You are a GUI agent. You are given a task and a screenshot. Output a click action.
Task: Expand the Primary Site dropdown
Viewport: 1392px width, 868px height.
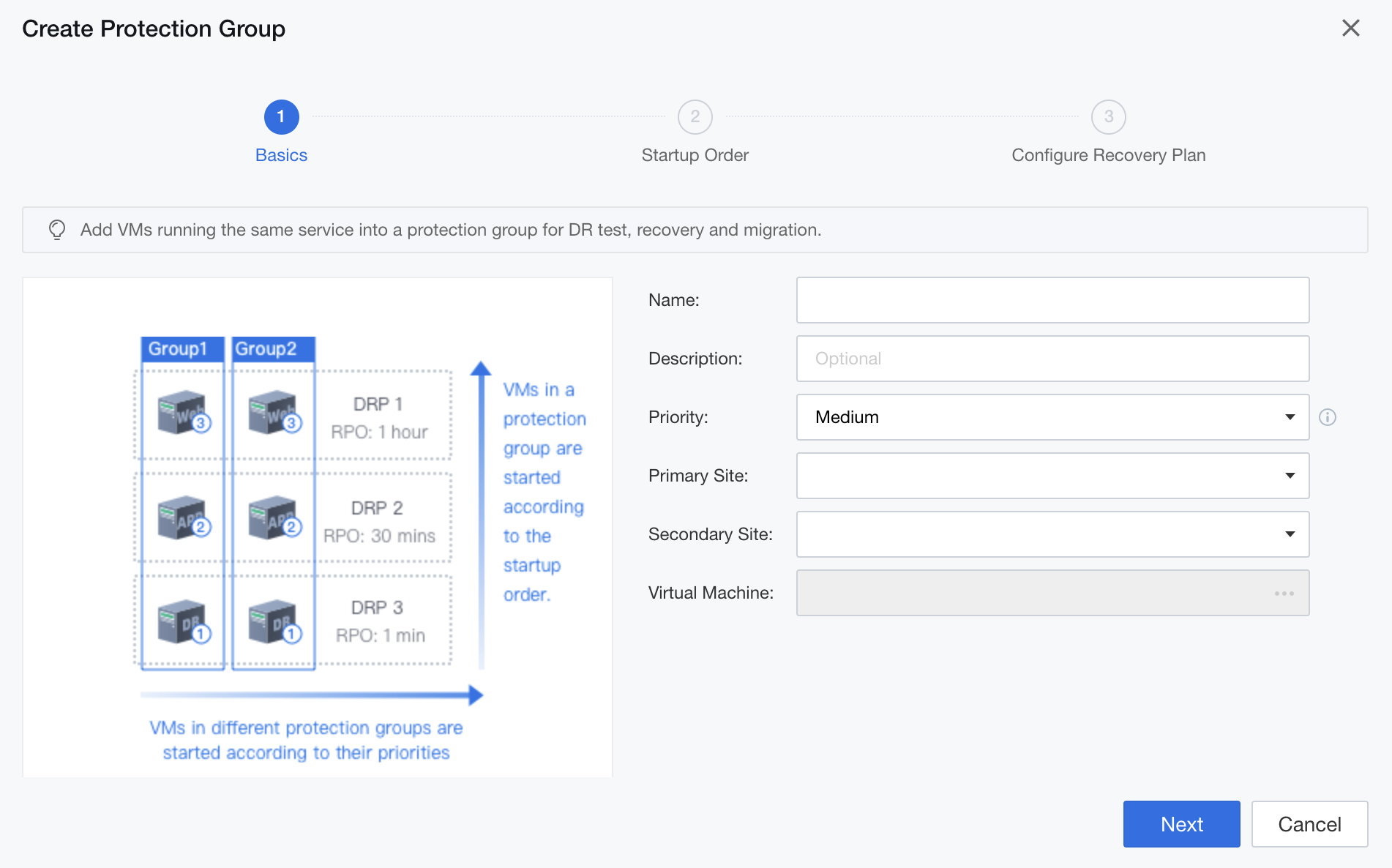1052,476
